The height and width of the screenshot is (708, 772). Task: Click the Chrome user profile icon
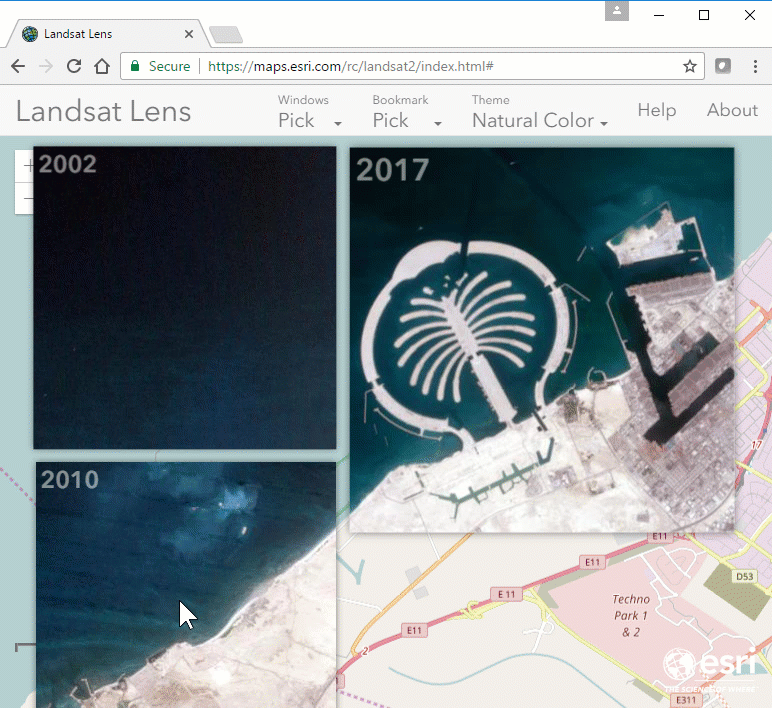[617, 11]
